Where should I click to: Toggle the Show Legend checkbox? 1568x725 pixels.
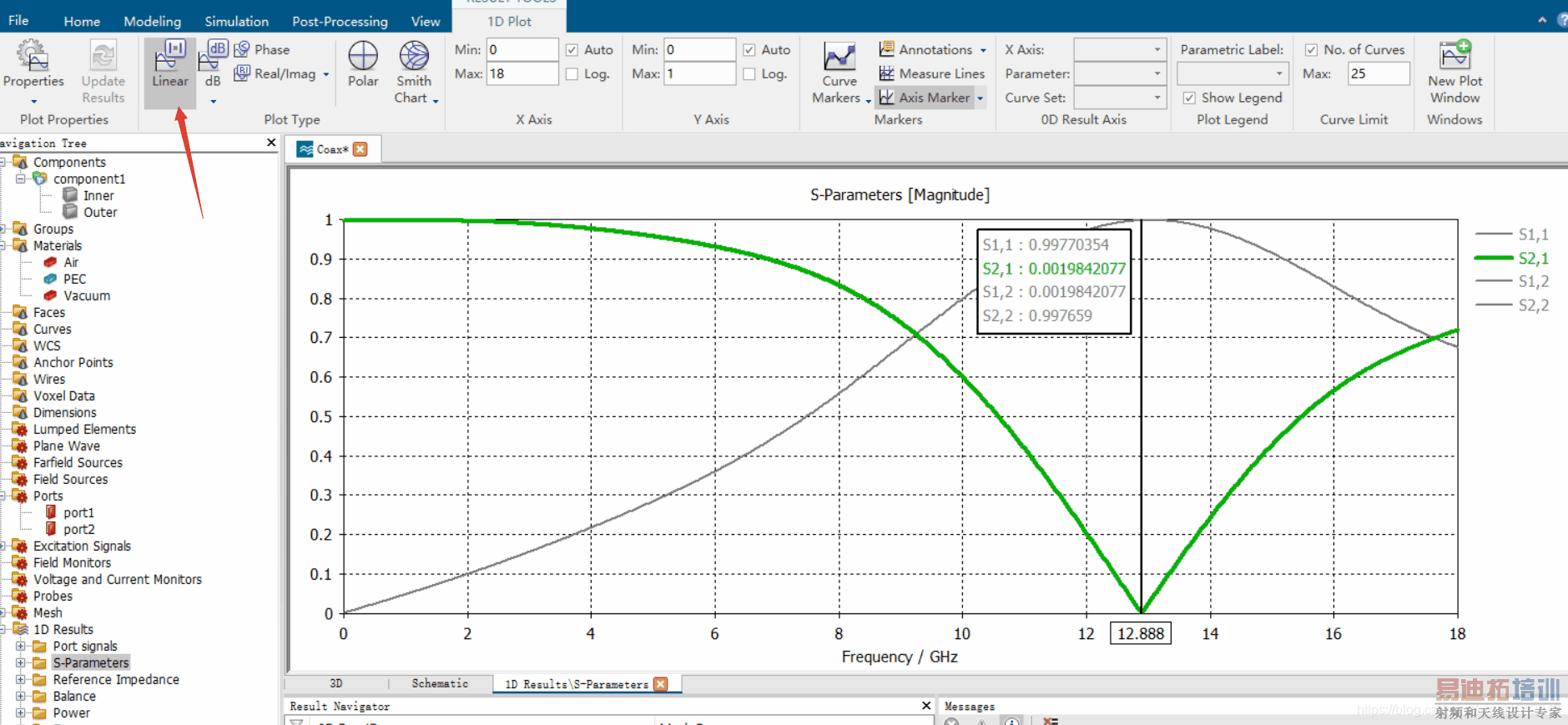(x=1189, y=98)
